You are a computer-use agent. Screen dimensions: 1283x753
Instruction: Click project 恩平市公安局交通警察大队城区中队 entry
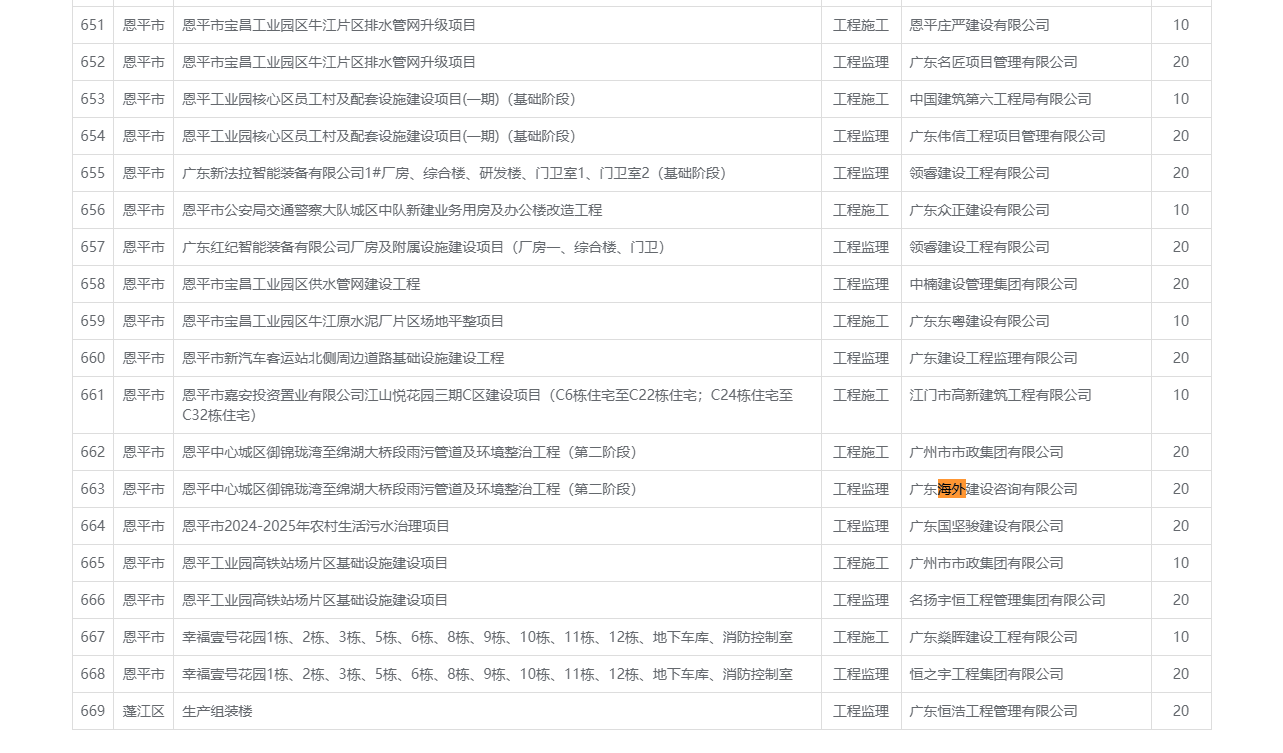pos(392,210)
